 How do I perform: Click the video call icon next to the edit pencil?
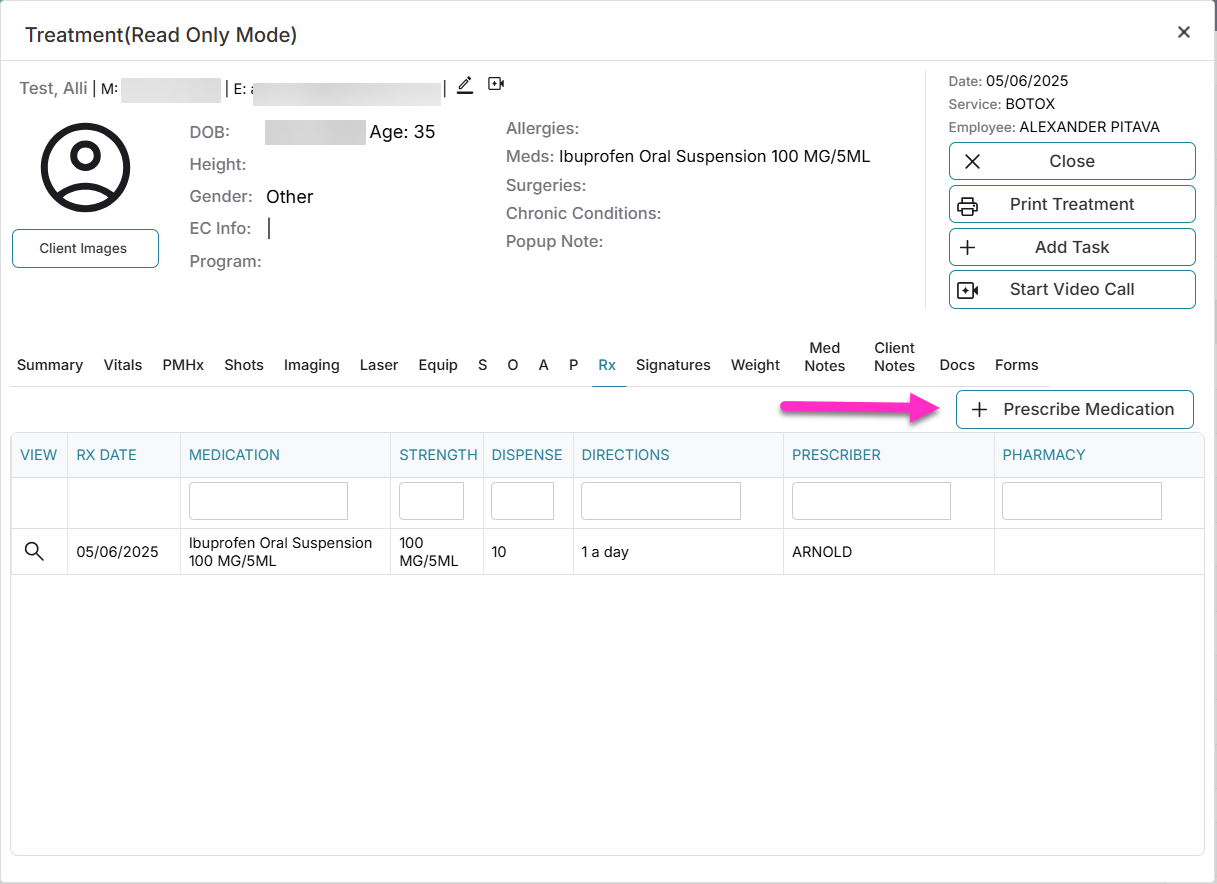click(x=496, y=84)
